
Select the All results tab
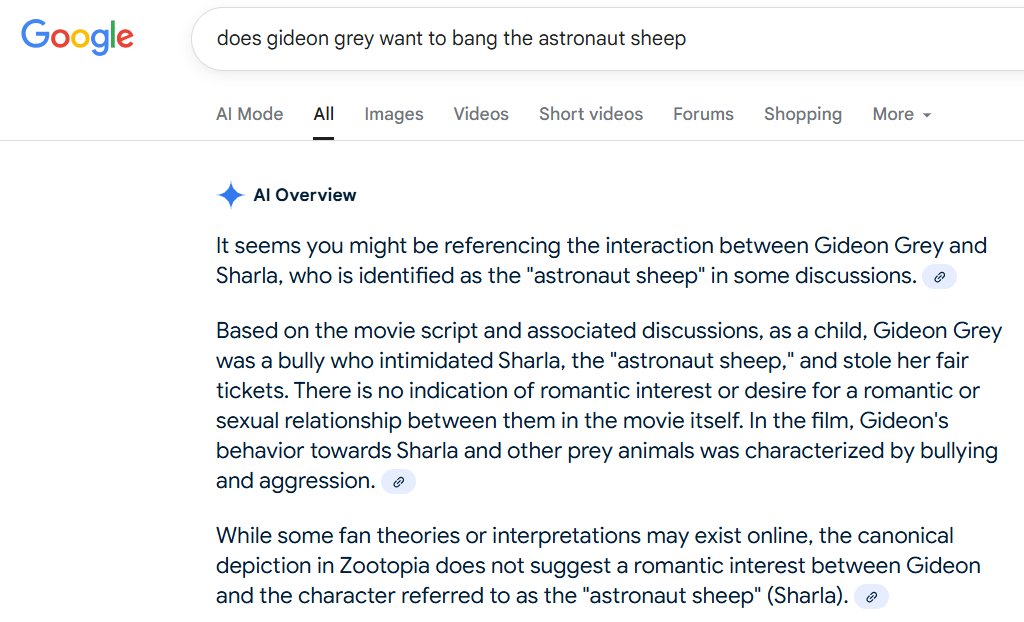click(323, 114)
